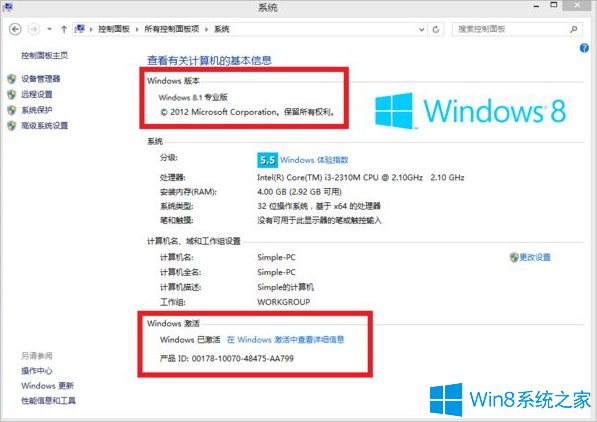This screenshot has width=597, height=422.
Task: Open 控制面板主页 link
Action: tap(44, 56)
